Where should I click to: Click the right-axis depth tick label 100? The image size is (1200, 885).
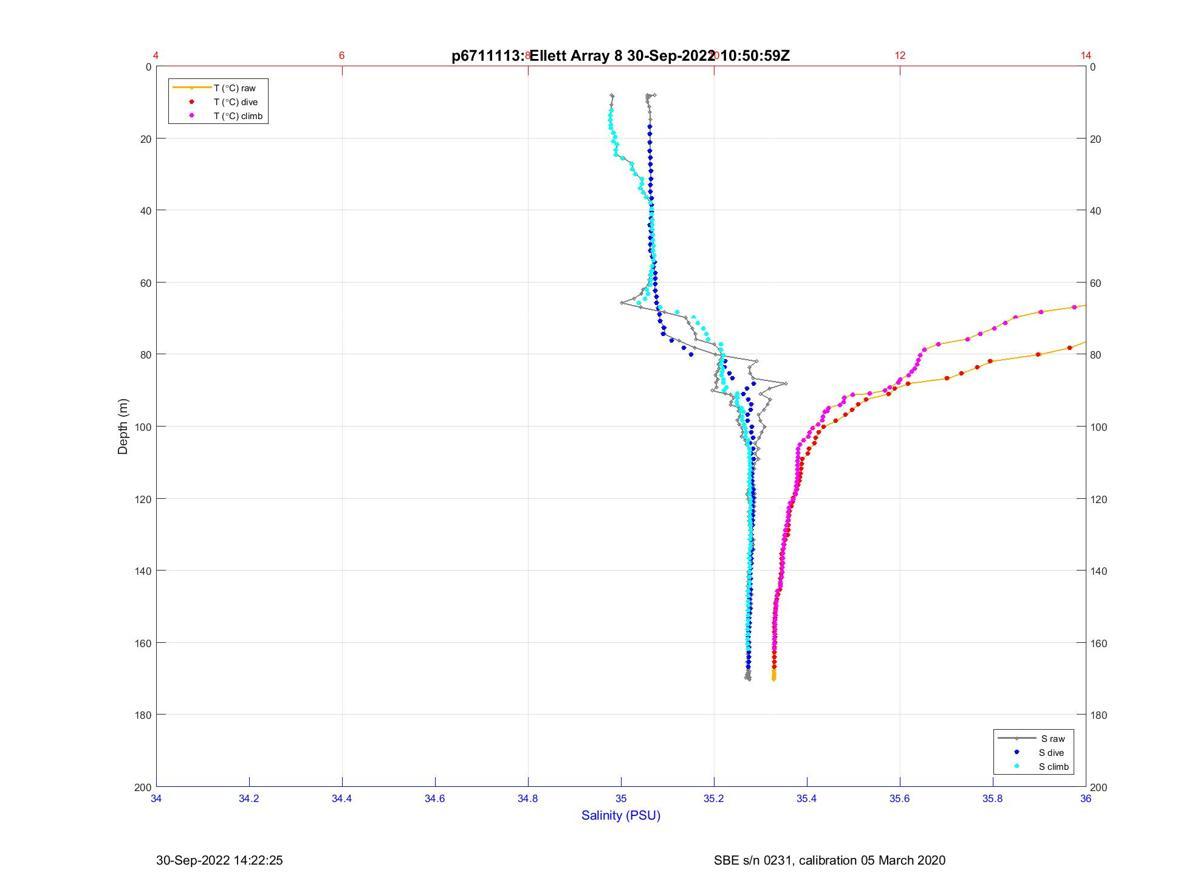pyautogui.click(x=1100, y=427)
